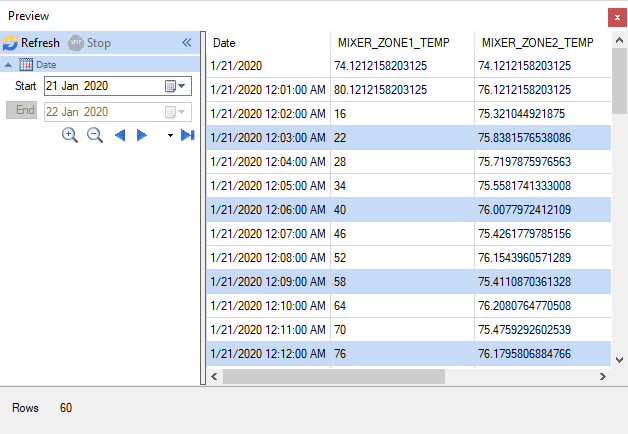Click the 75.5581741333008 cell

point(543,186)
